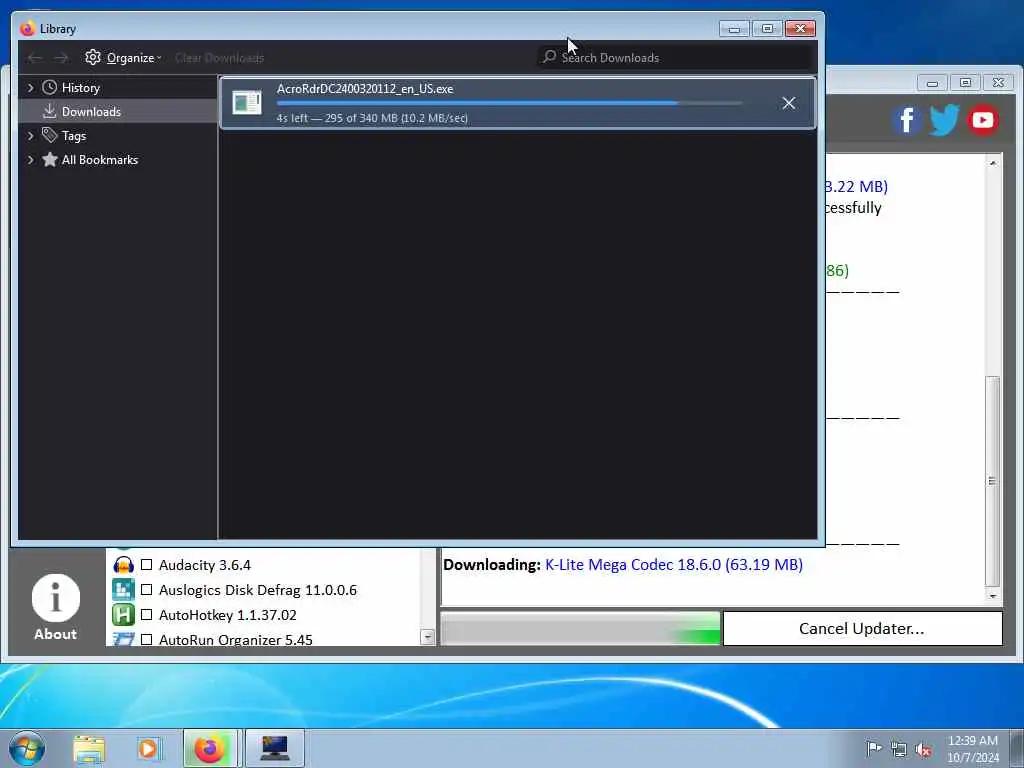This screenshot has height=768, width=1024.
Task: Expand the Tags tree node
Action: 30,135
